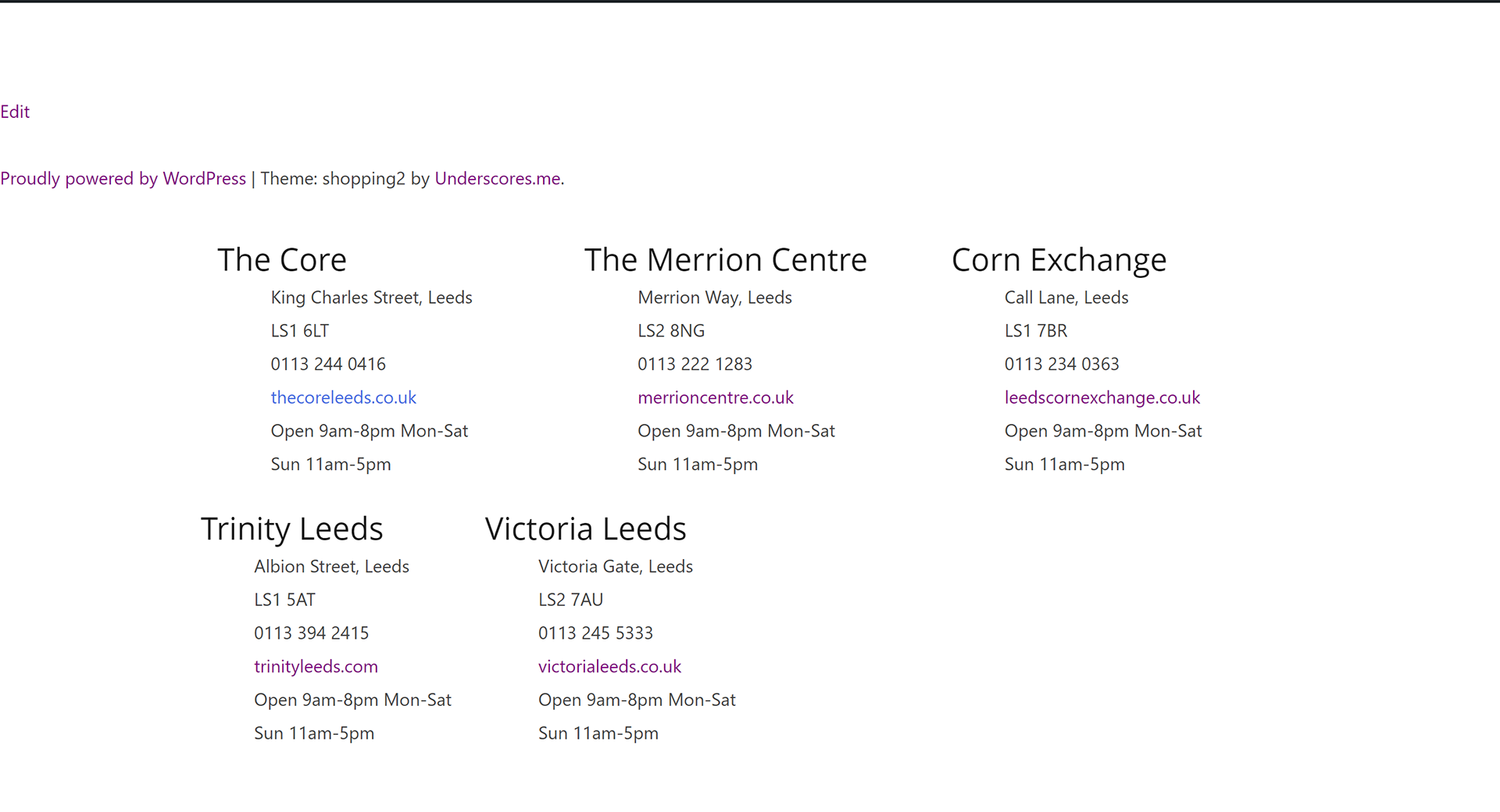The width and height of the screenshot is (1500, 812).
Task: Open trinityleeds.com website link
Action: pyautogui.click(x=316, y=667)
